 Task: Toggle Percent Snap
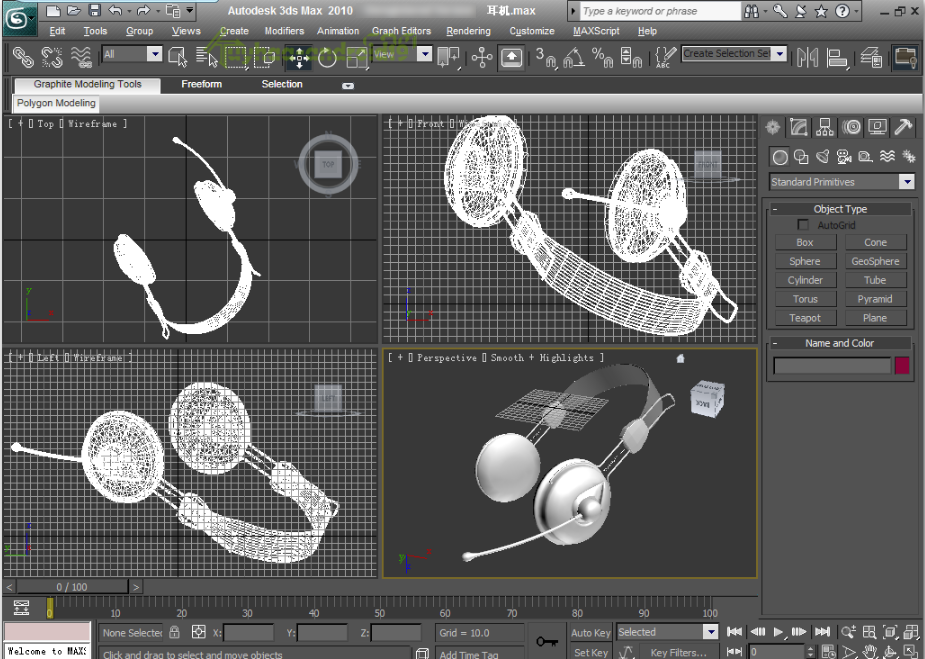[x=602, y=57]
